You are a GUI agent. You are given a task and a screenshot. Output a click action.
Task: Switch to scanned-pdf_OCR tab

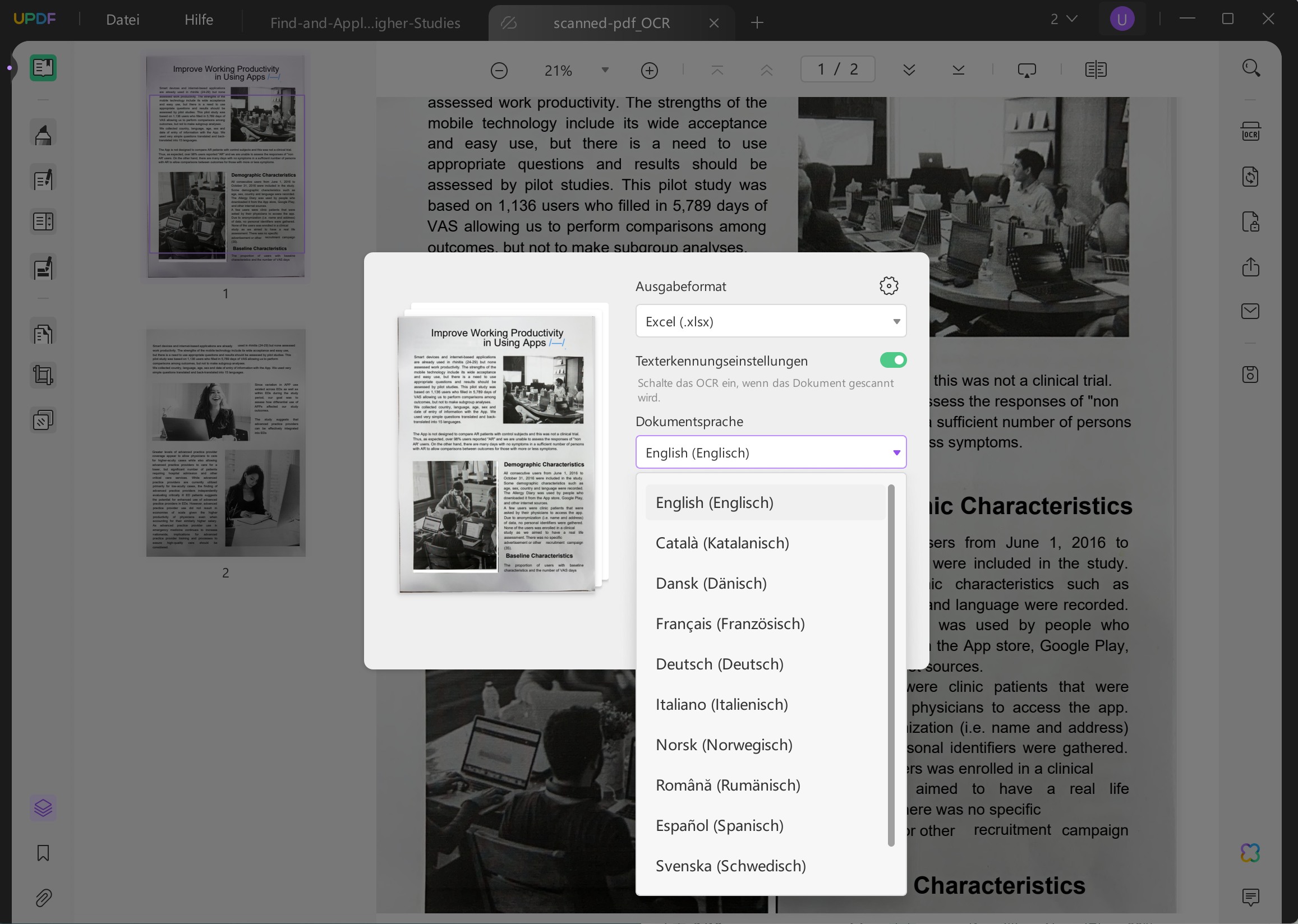pos(611,23)
